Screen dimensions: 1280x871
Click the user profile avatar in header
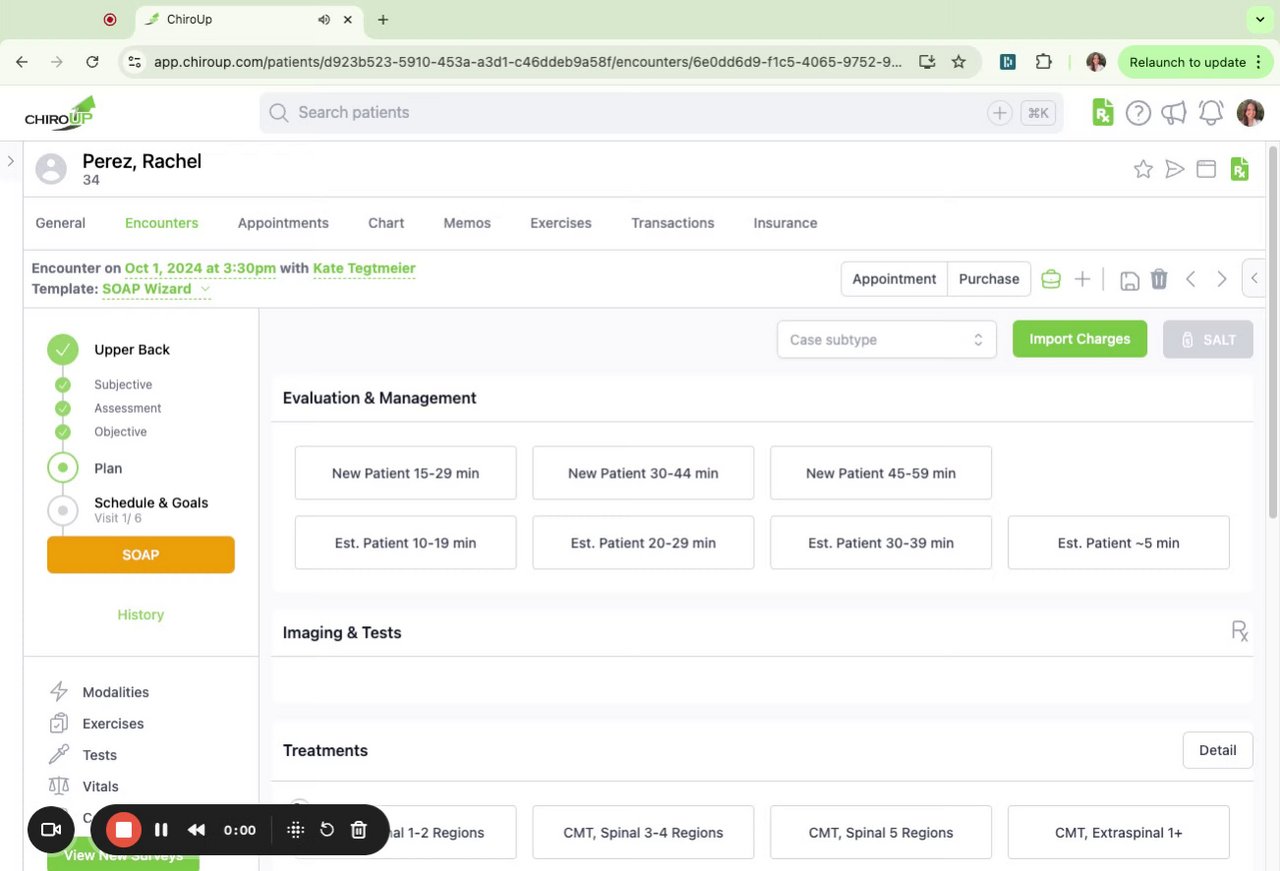(x=1250, y=113)
